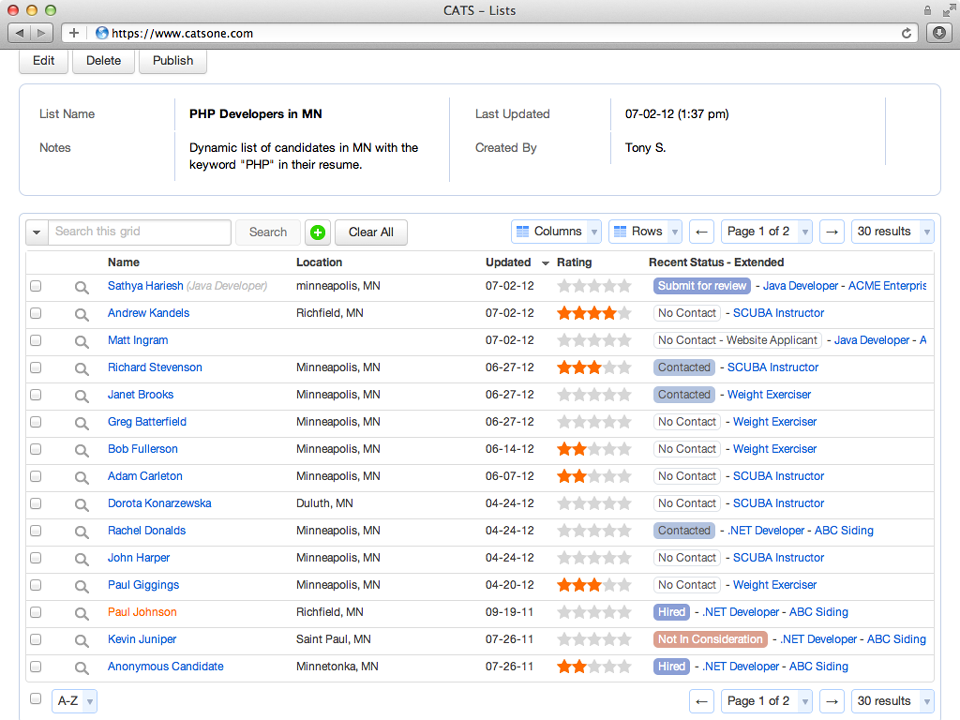Image resolution: width=960 pixels, height=720 pixels.
Task: Switch to the Delete tab
Action: click(103, 61)
